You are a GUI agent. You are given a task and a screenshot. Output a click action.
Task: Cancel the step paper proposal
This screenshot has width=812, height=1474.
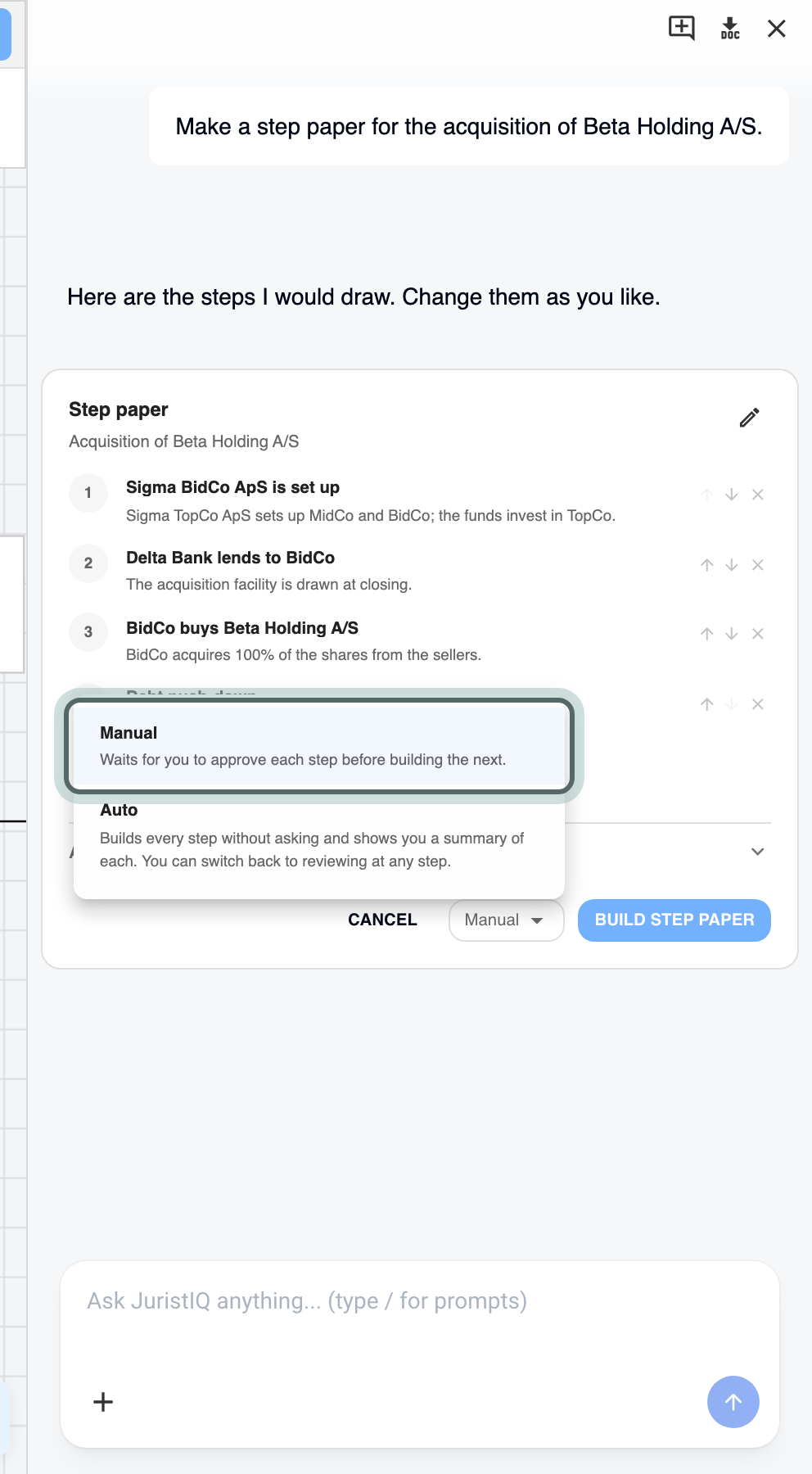tap(382, 920)
